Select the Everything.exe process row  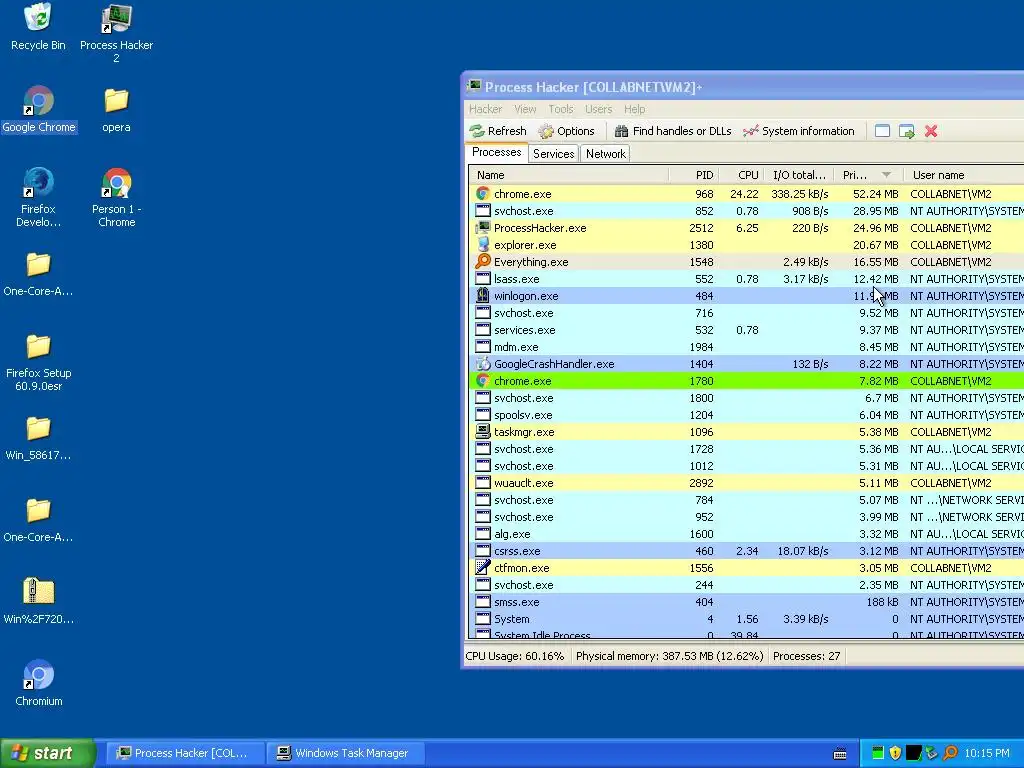[x=746, y=262]
